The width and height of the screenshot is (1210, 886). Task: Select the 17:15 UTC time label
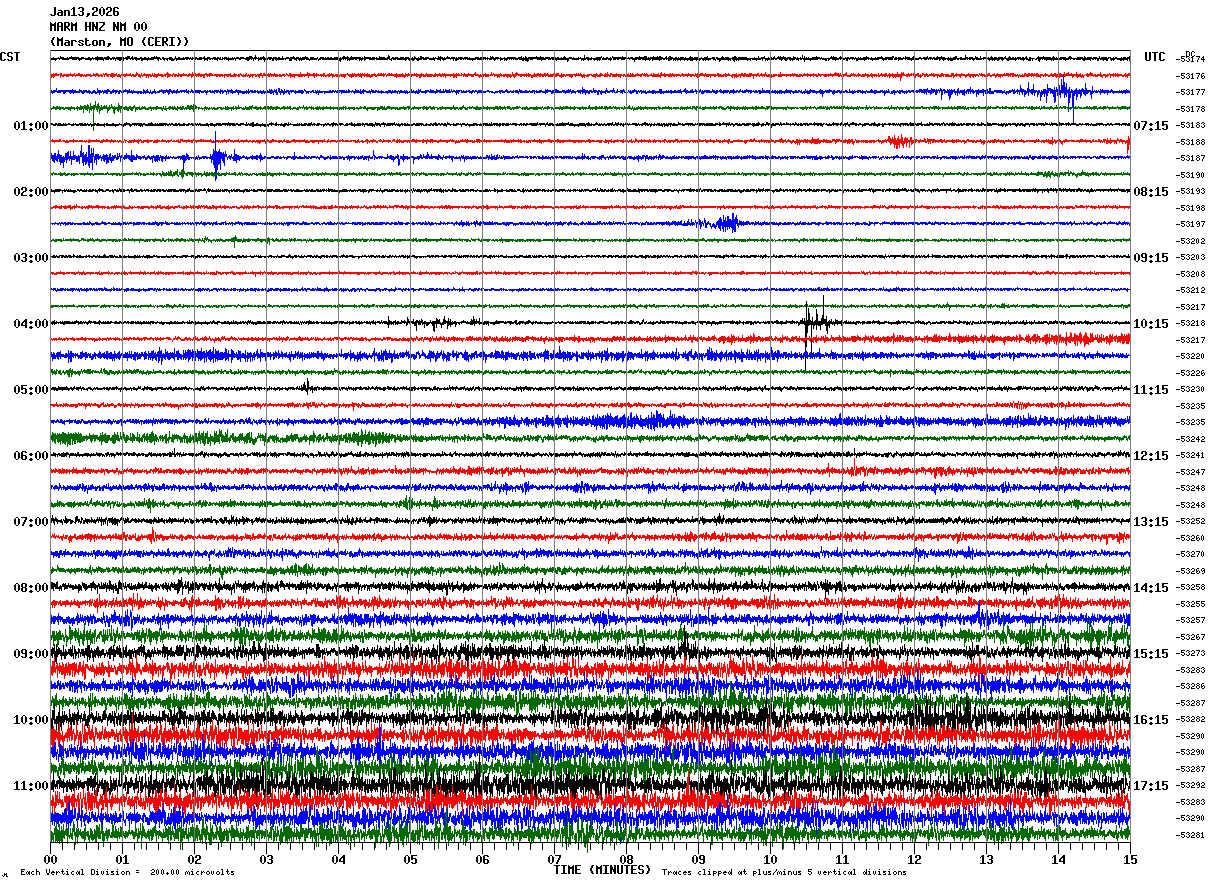(x=1151, y=786)
